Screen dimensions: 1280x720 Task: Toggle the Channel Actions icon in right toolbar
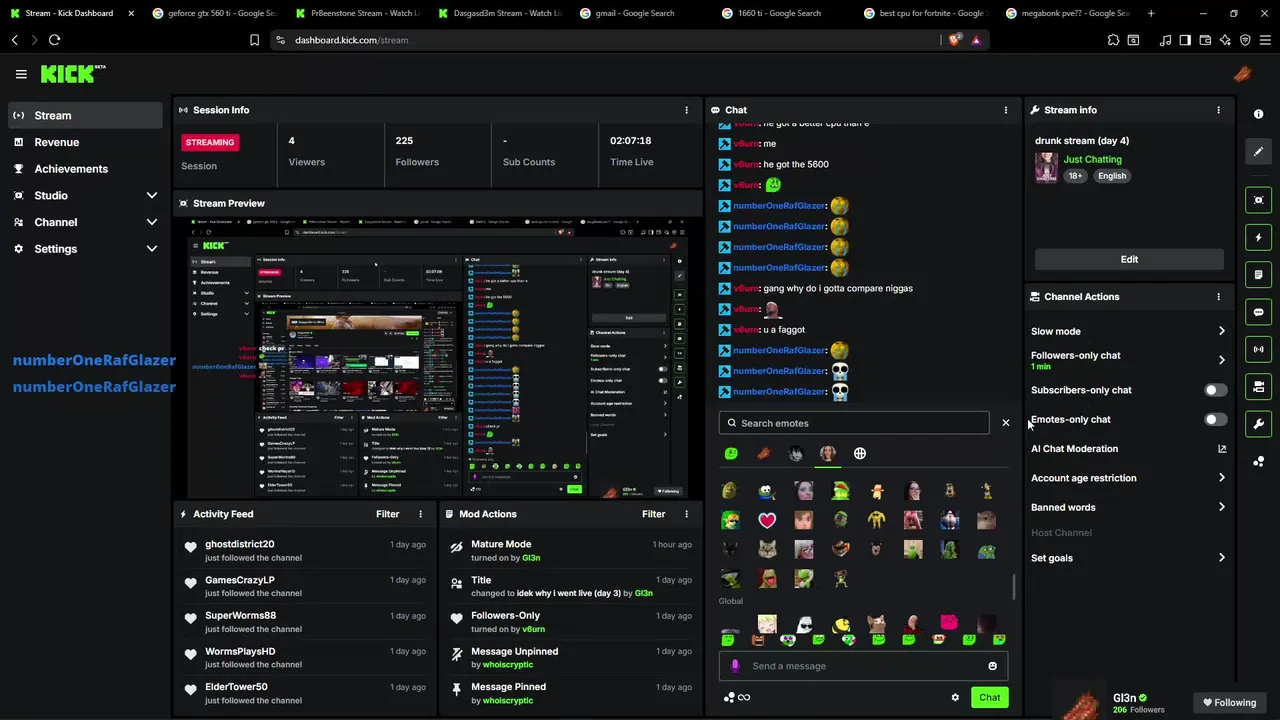click(x=1258, y=386)
